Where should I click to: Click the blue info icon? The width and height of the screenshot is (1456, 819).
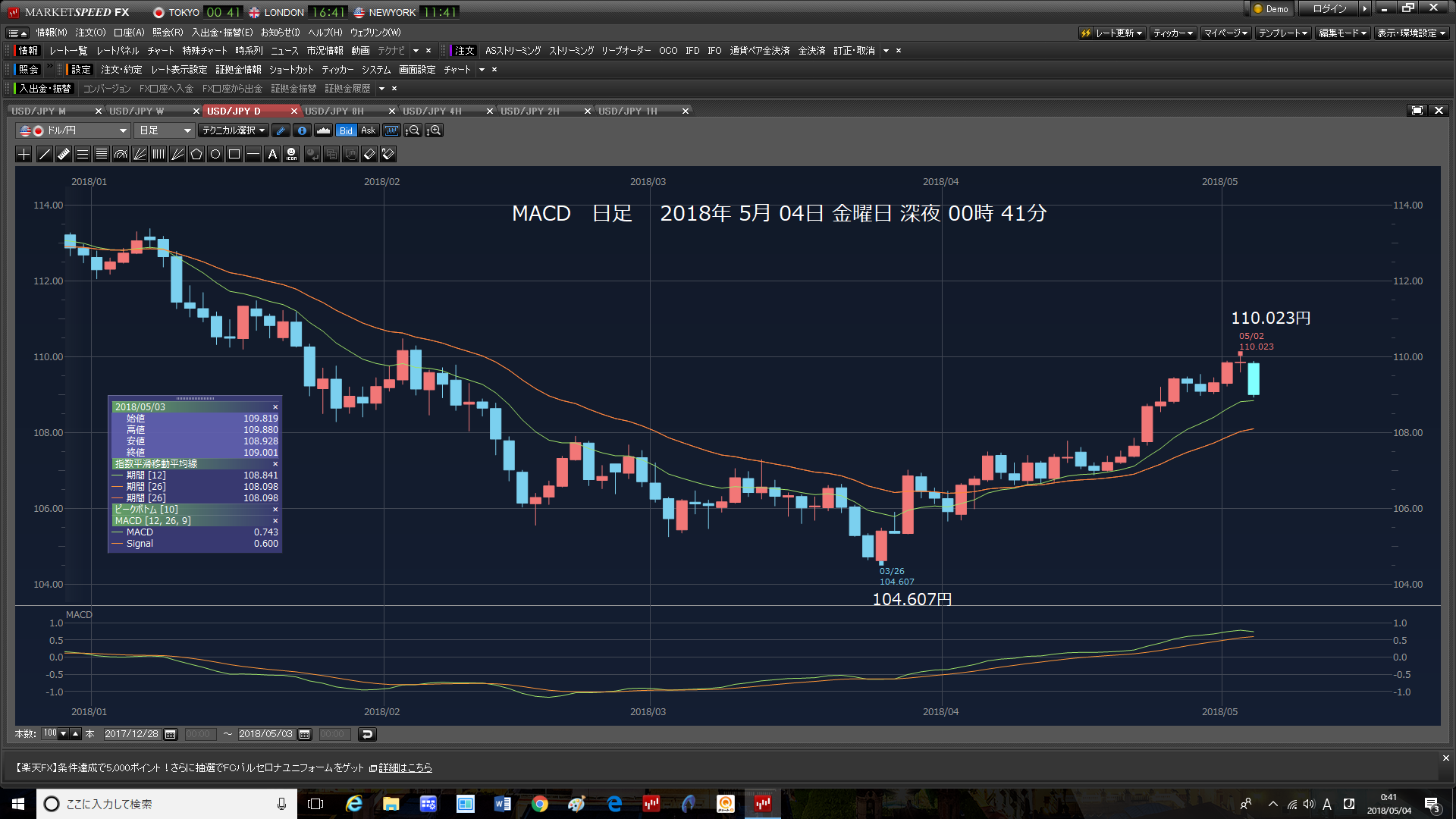tap(302, 130)
